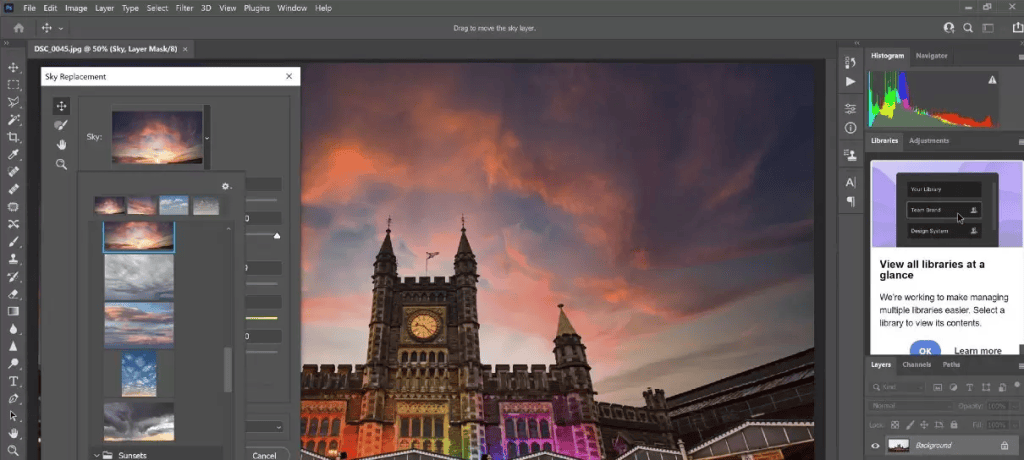The height and width of the screenshot is (460, 1024).
Task: Toggle the Background layer lock icon
Action: (x=1004, y=445)
